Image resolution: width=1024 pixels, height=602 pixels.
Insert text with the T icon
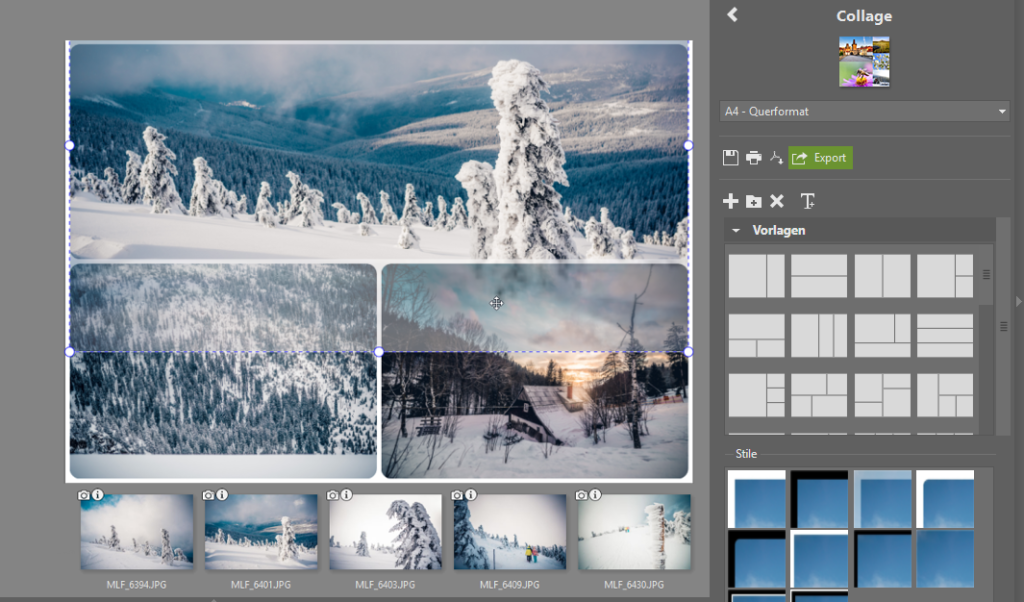tap(808, 201)
